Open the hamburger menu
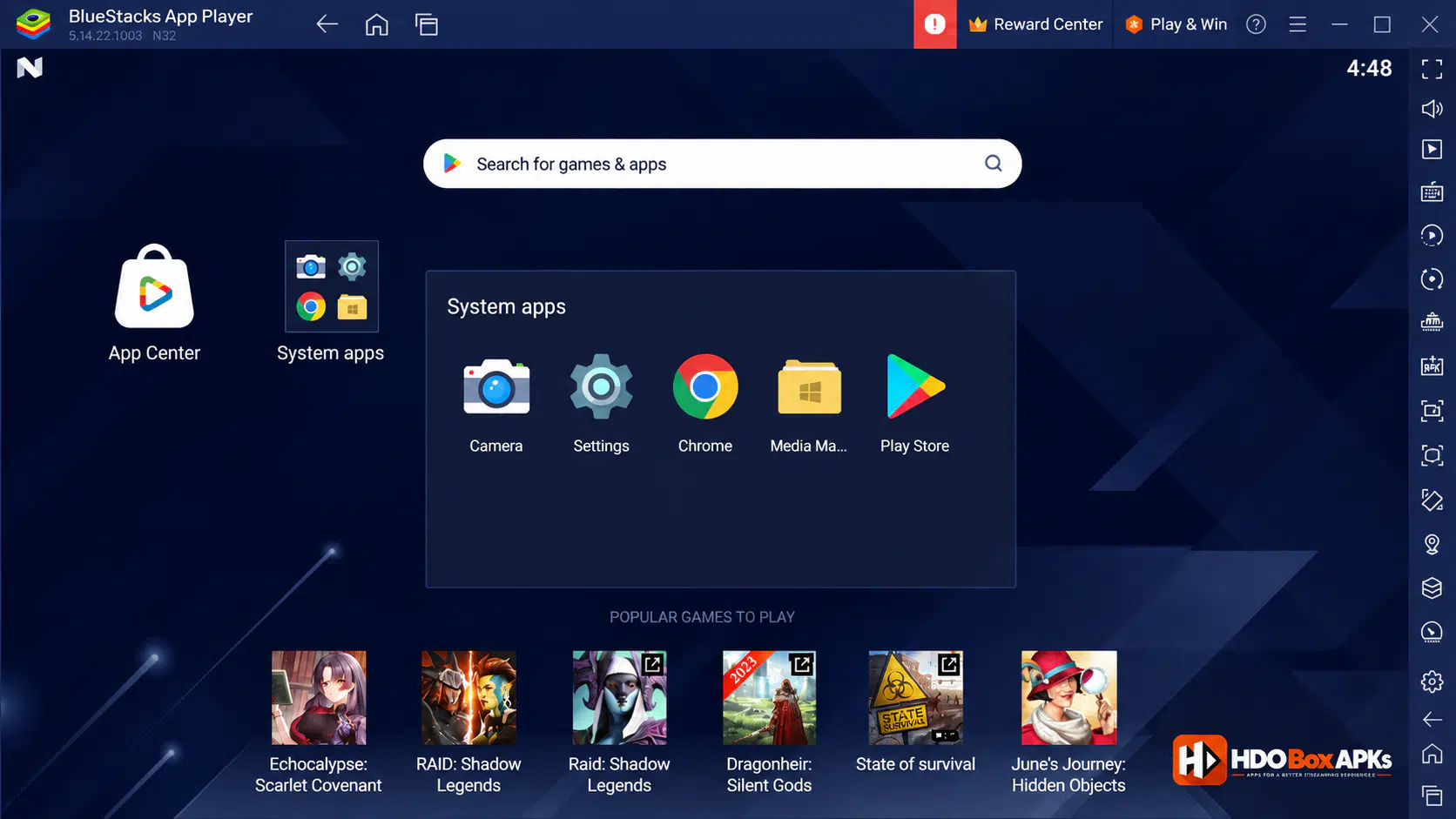The image size is (1456, 819). [1298, 24]
